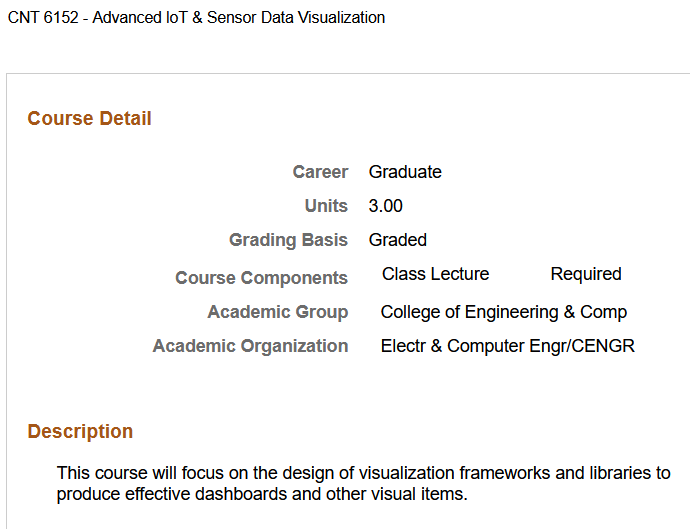Click the Required component status text
690x529 pixels.
tap(586, 274)
